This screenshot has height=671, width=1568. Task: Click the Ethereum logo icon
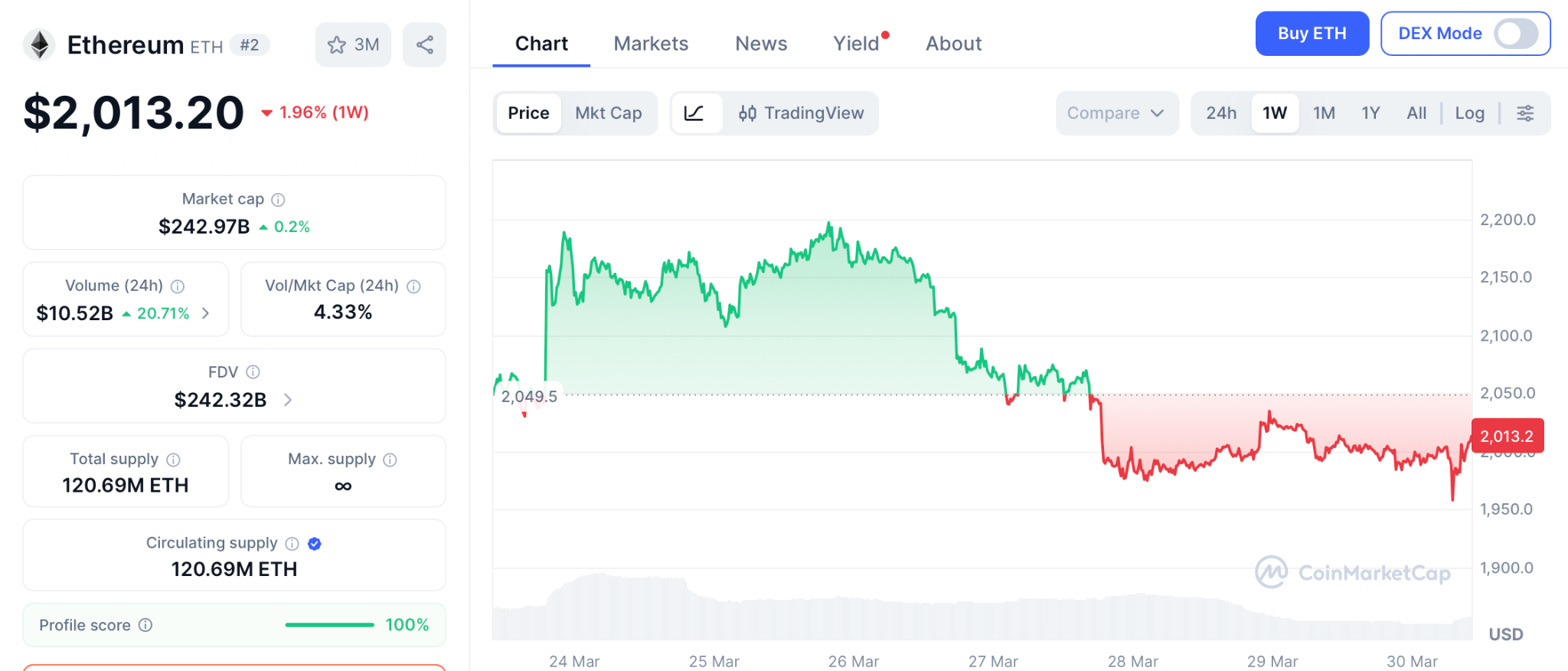pyautogui.click(x=39, y=44)
